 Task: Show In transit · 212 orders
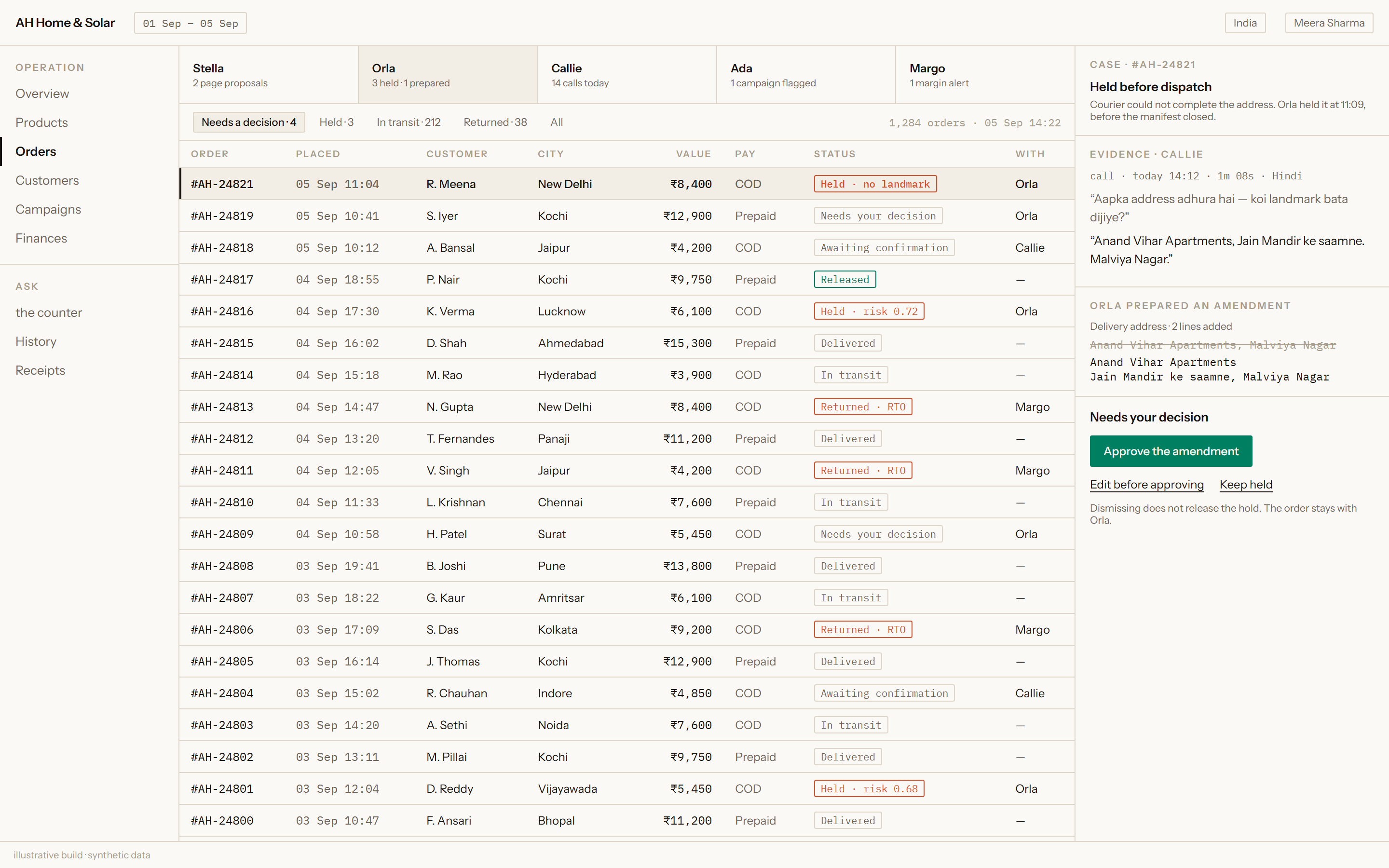409,122
